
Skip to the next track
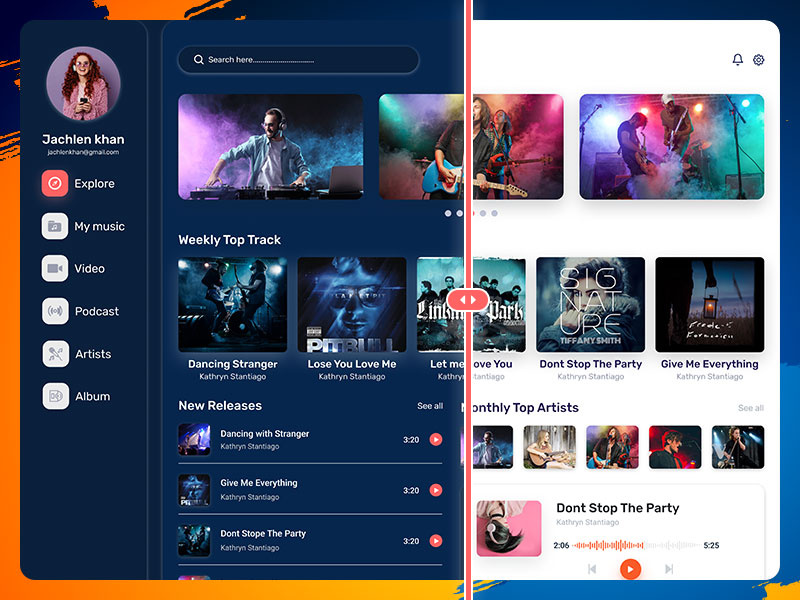pyautogui.click(x=668, y=570)
